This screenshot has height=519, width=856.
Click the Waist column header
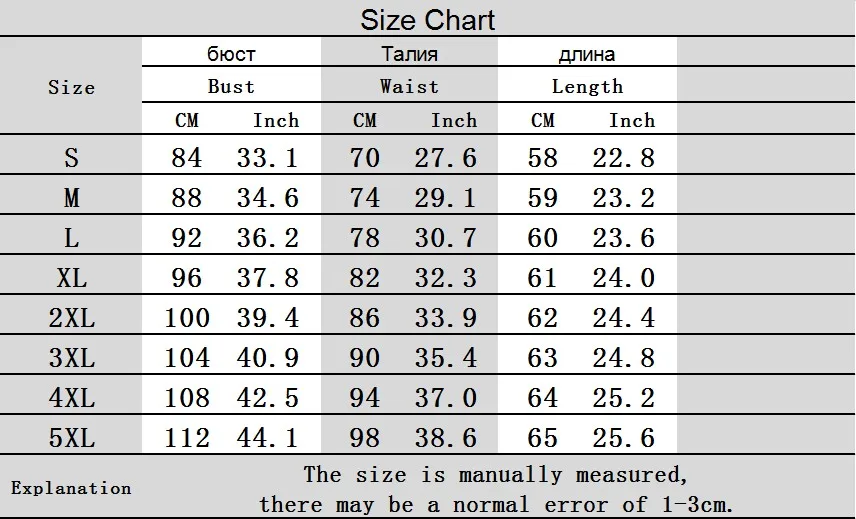(409, 86)
